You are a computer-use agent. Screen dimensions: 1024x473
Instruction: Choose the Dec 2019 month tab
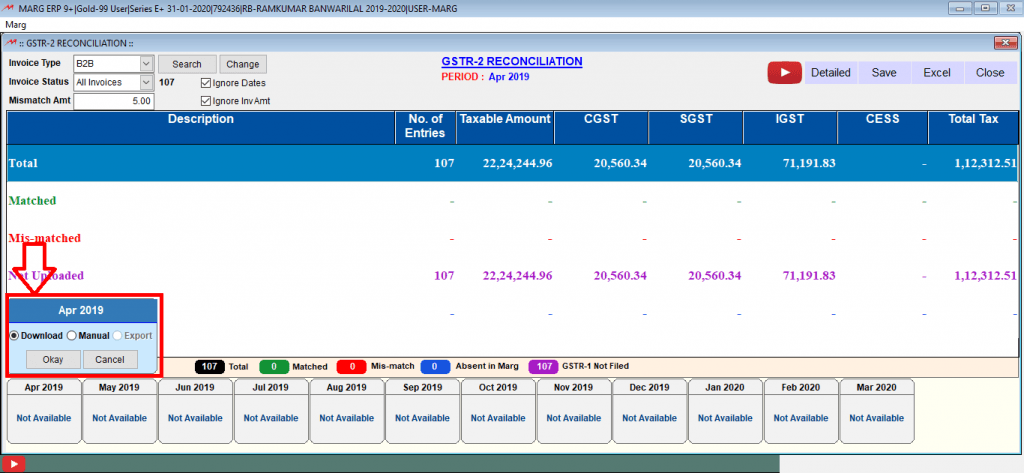650,410
